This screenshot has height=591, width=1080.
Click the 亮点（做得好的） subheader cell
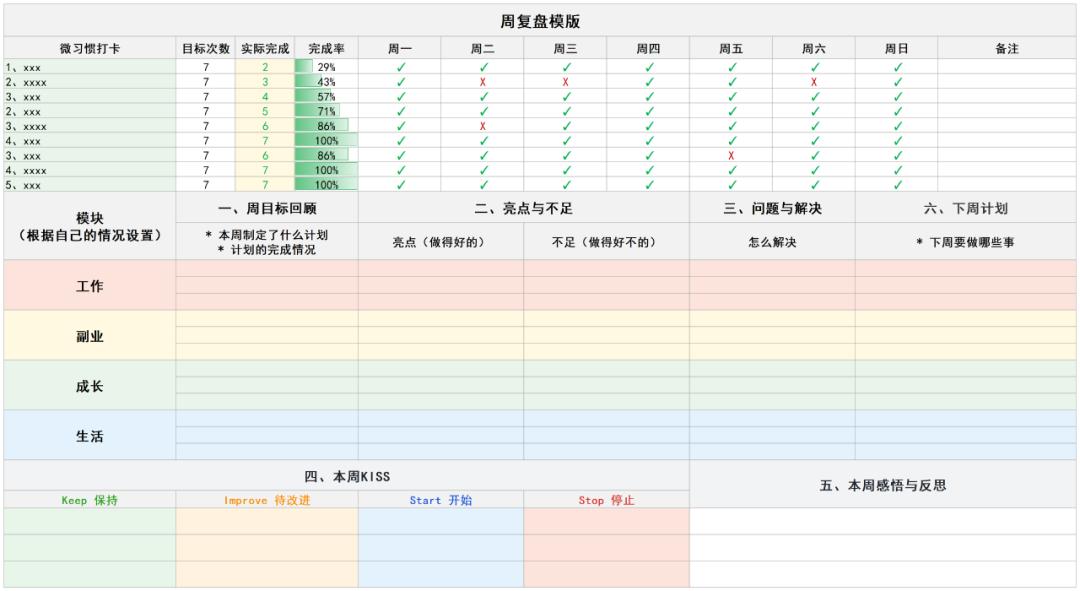pos(440,242)
